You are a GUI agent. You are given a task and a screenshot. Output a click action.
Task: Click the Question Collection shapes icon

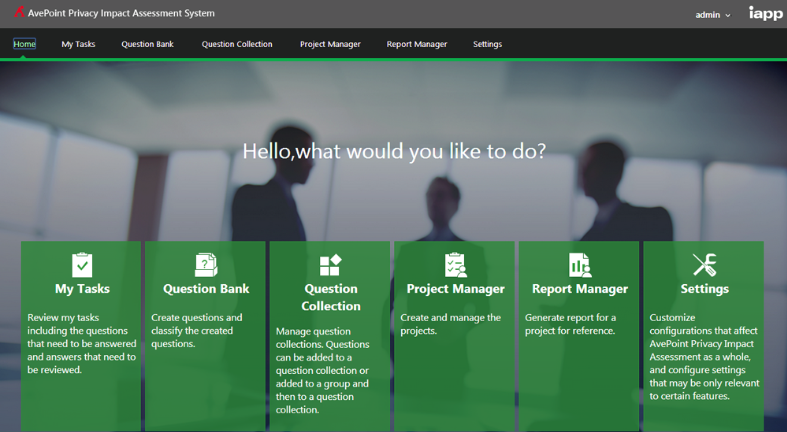pyautogui.click(x=330, y=265)
